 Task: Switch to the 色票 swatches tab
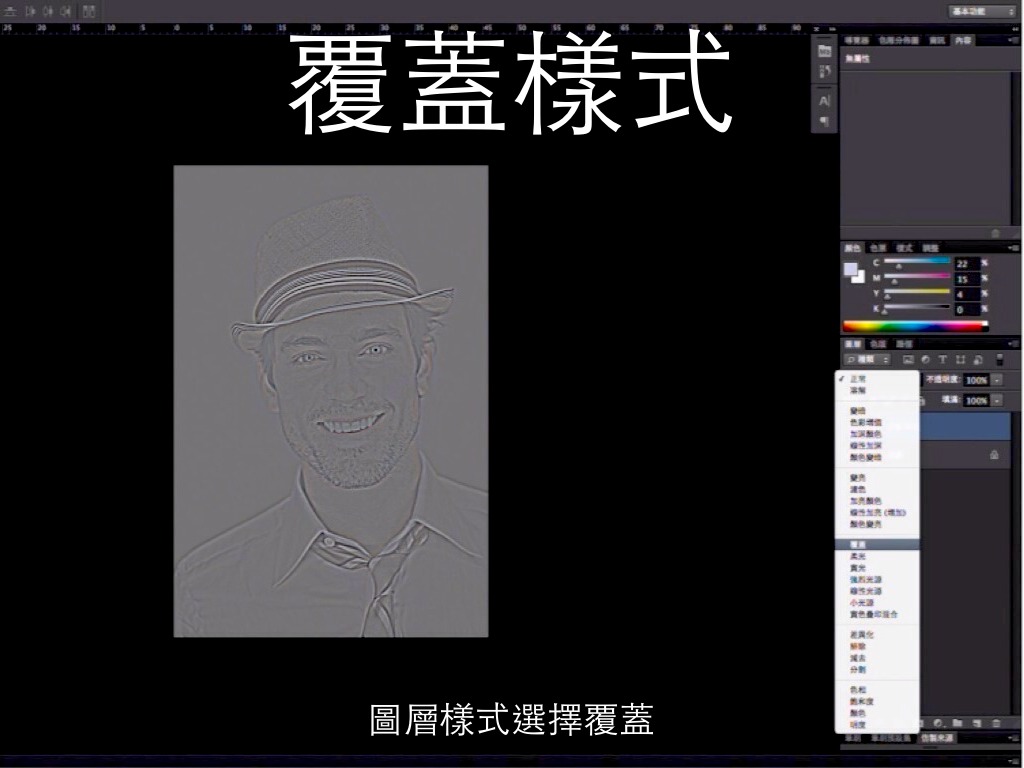tap(878, 247)
